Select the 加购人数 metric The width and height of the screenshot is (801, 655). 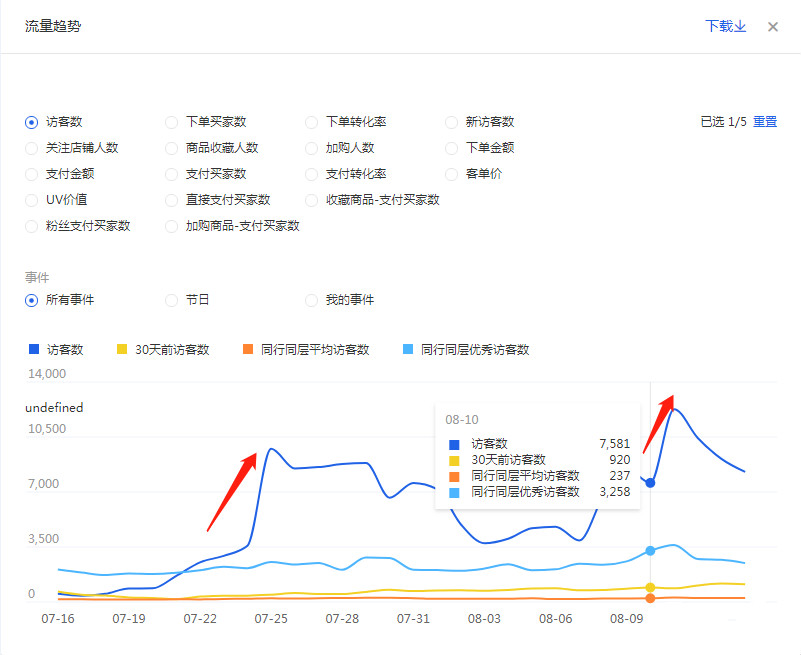[x=311, y=148]
